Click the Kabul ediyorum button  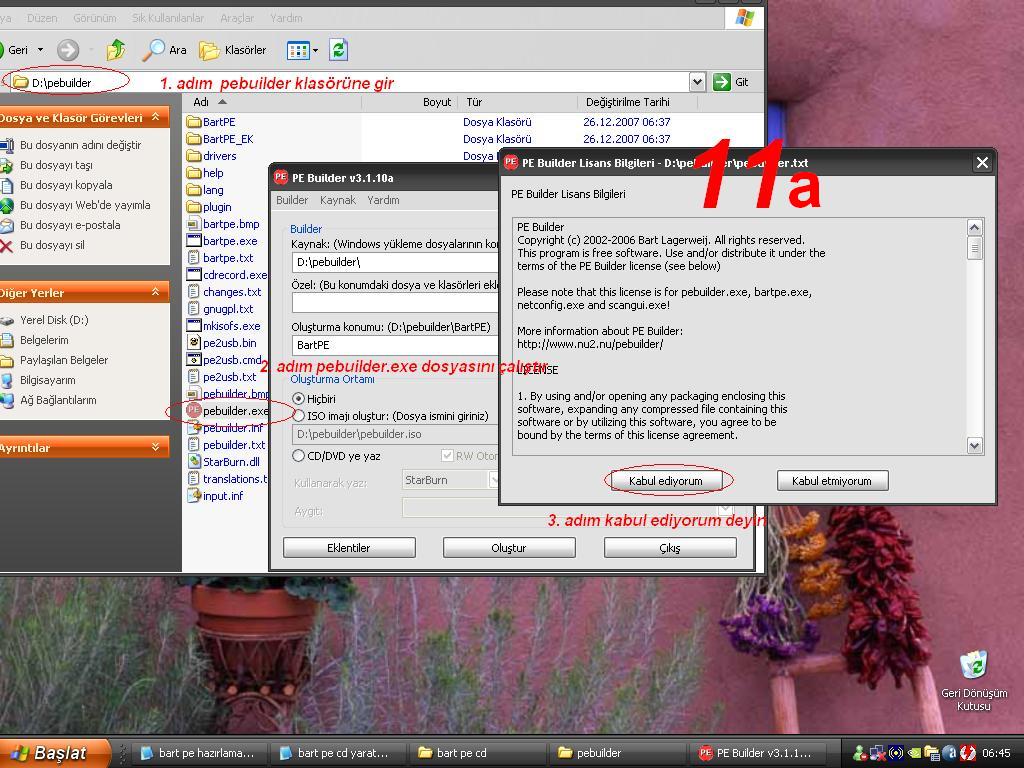coord(665,481)
